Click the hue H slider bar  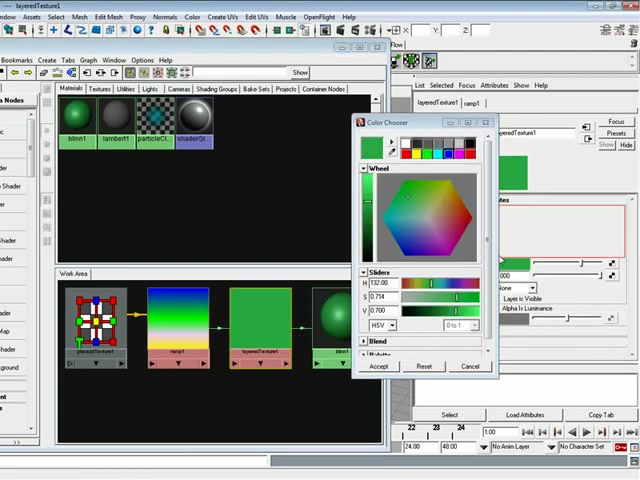coord(440,283)
